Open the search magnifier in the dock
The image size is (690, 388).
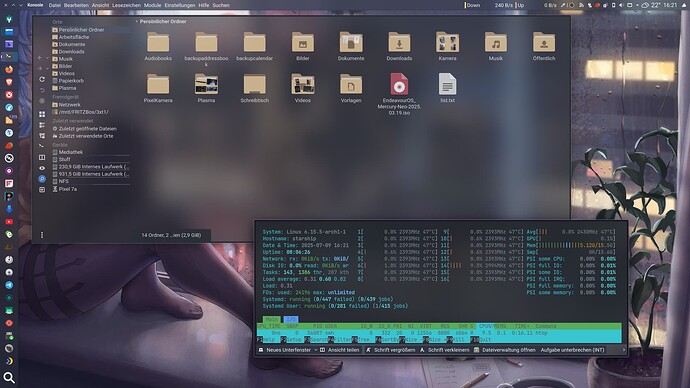(x=9, y=377)
